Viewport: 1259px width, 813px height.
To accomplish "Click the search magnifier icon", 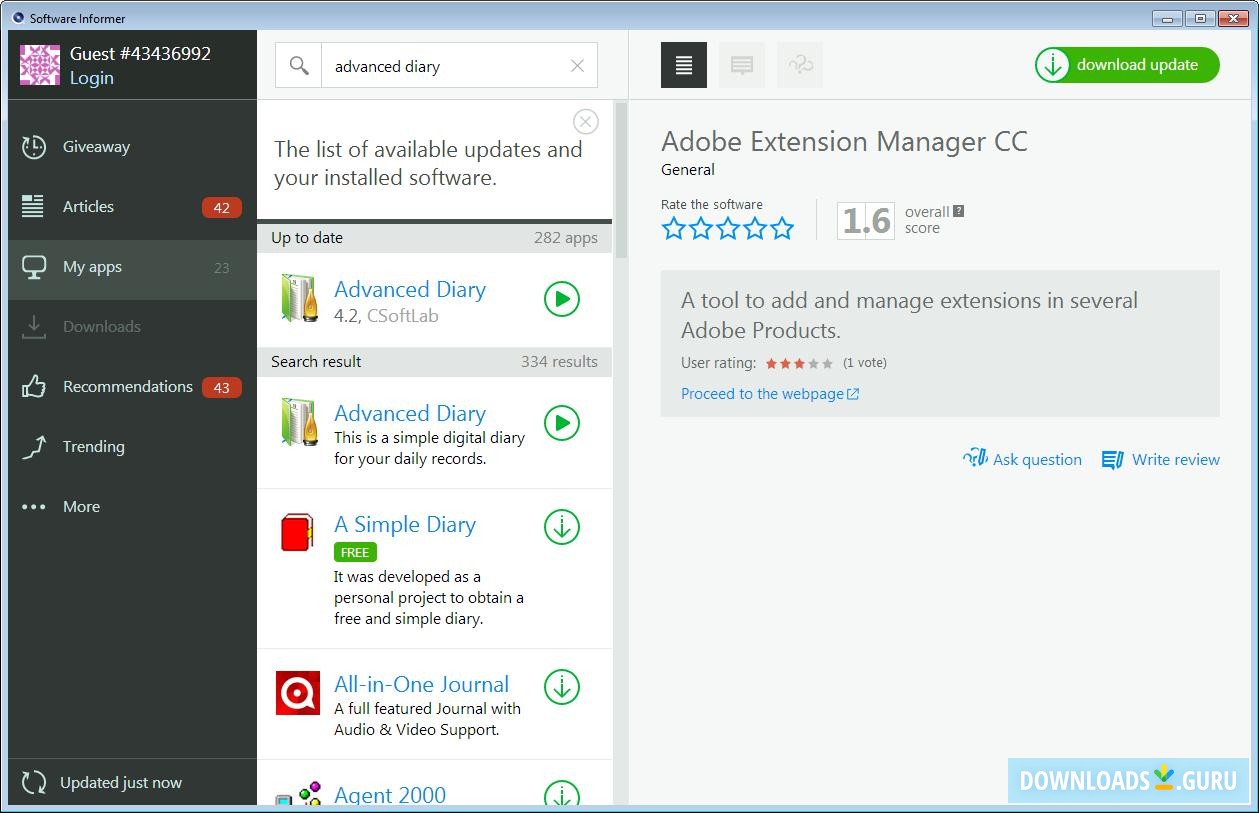I will point(299,66).
